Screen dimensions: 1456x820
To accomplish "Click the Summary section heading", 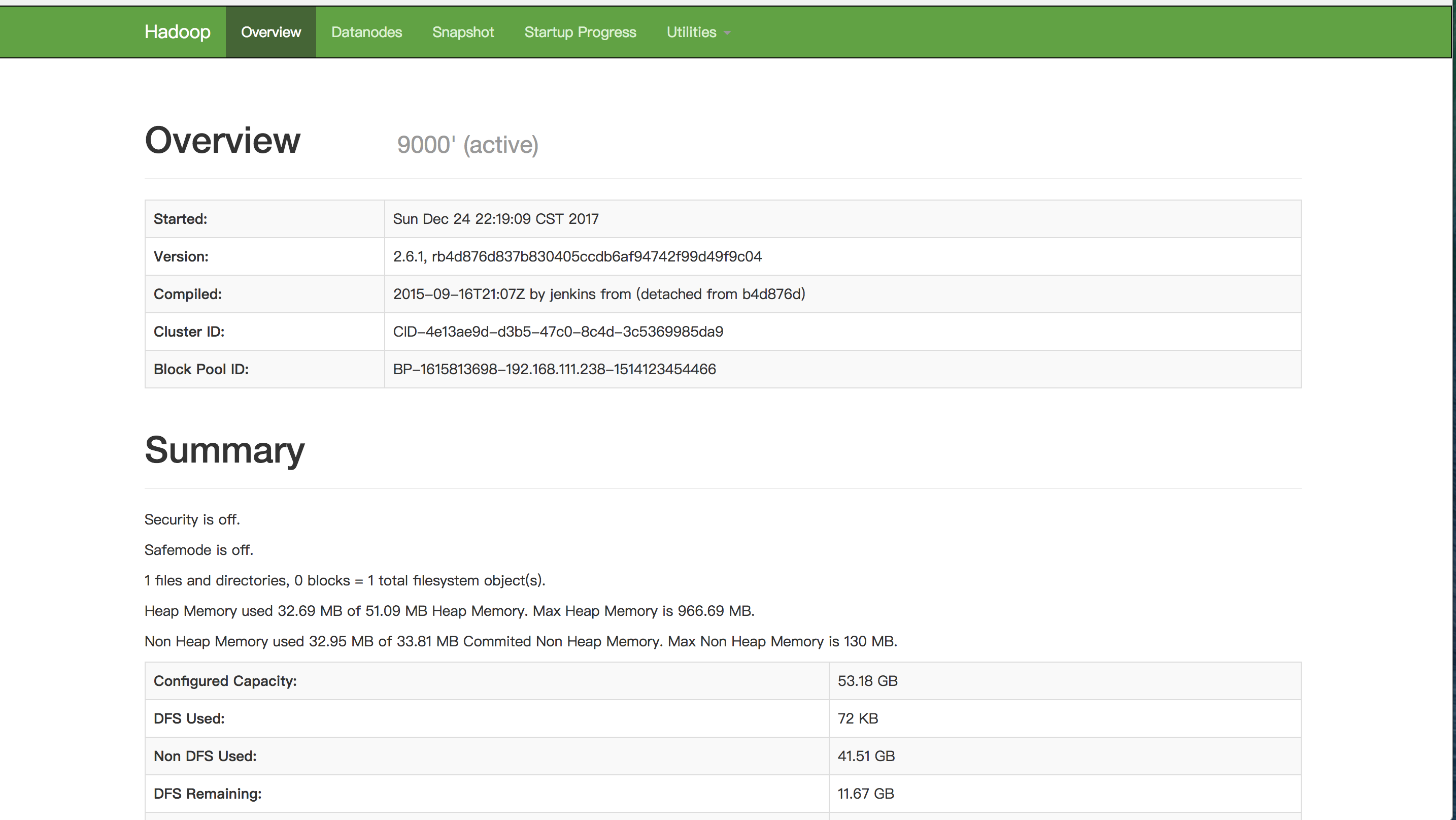I will pos(224,450).
